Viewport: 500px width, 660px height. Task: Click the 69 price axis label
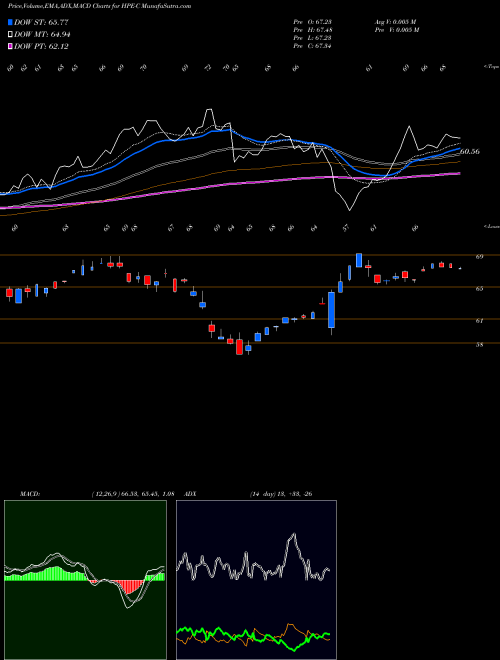479,256
